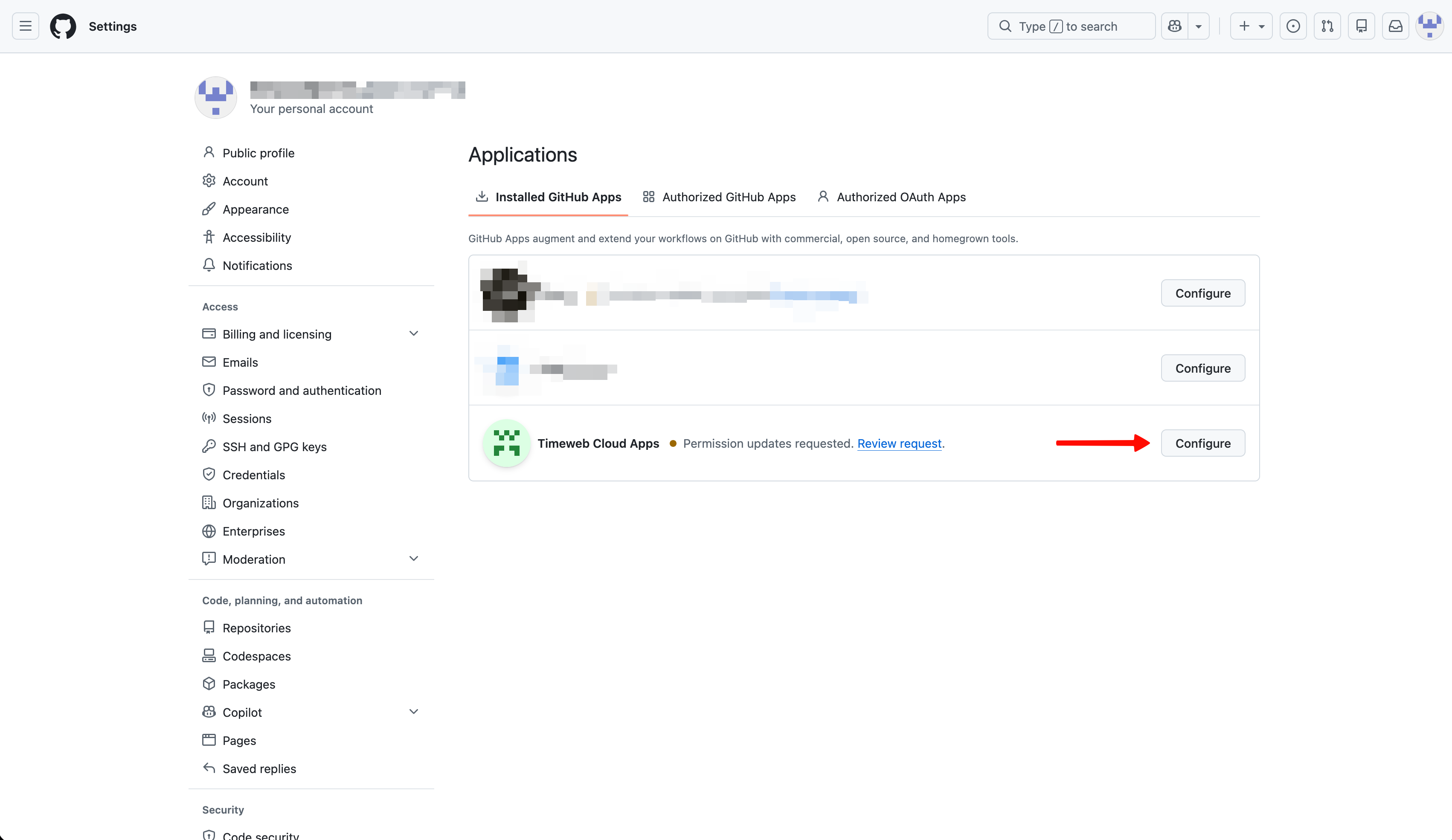
Task: Open the create new plus menu
Action: 1251,26
